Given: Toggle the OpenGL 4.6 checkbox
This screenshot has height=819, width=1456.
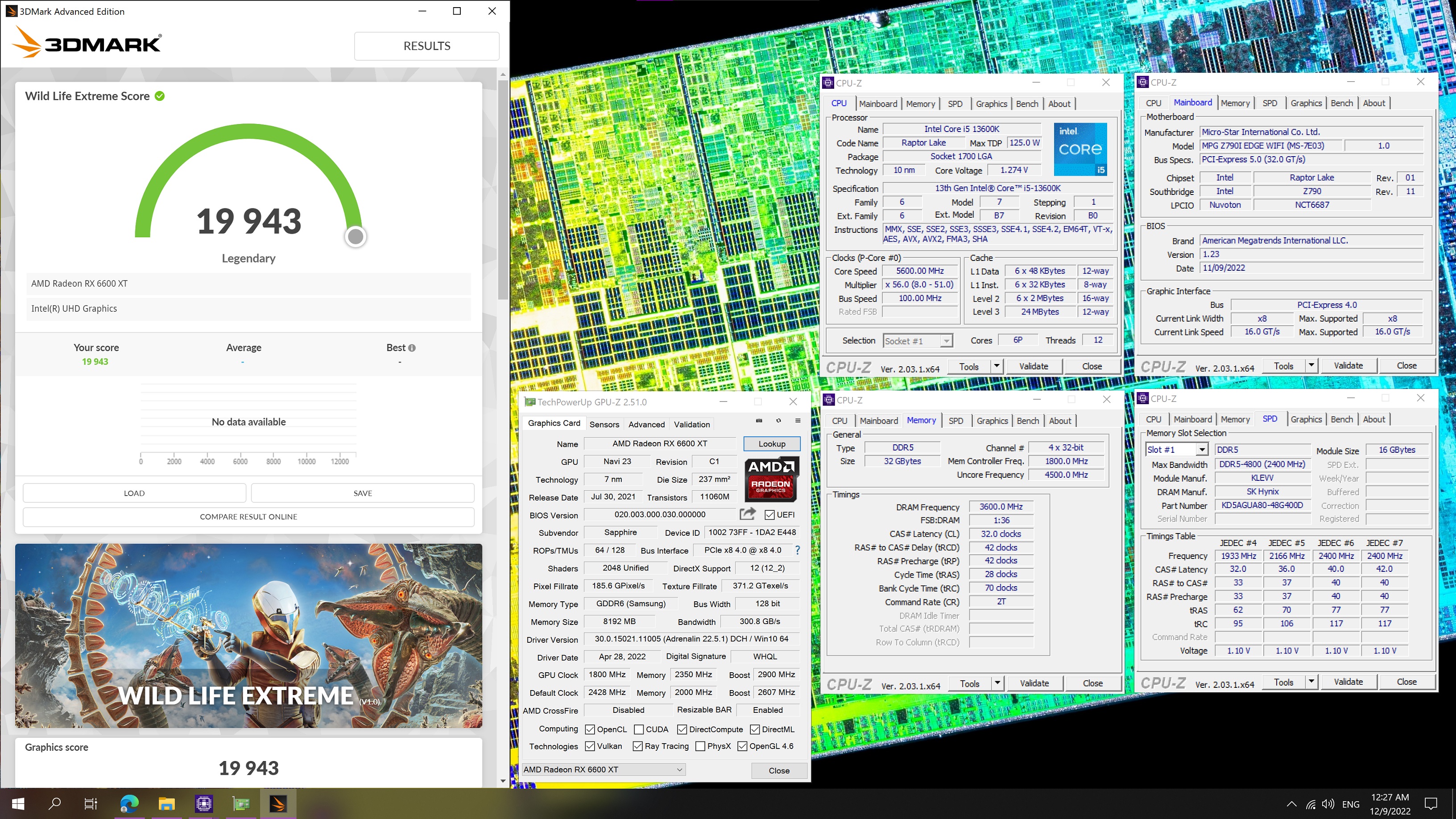Looking at the screenshot, I should click(x=742, y=746).
